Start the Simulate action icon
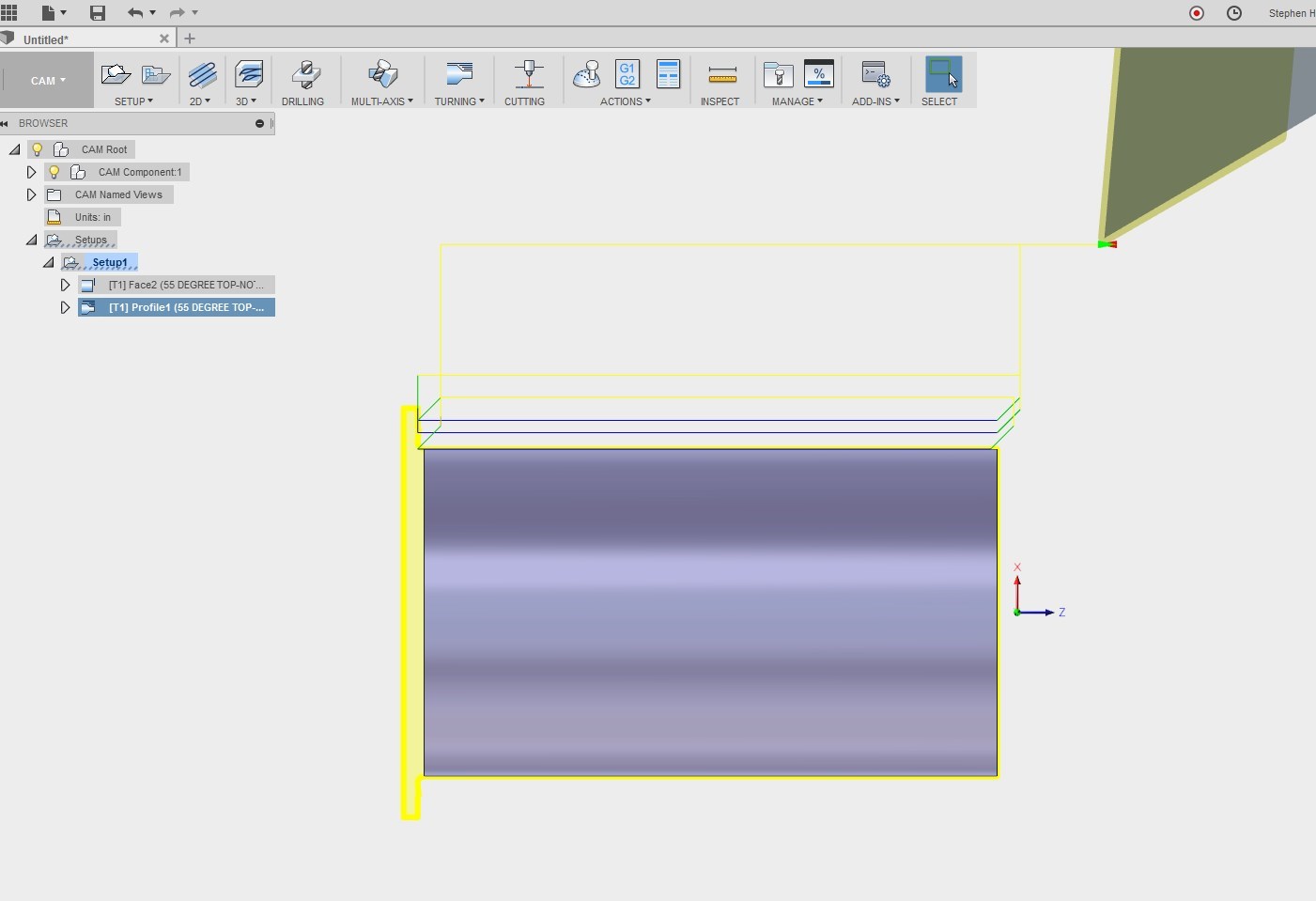The image size is (1316, 901). [587, 74]
